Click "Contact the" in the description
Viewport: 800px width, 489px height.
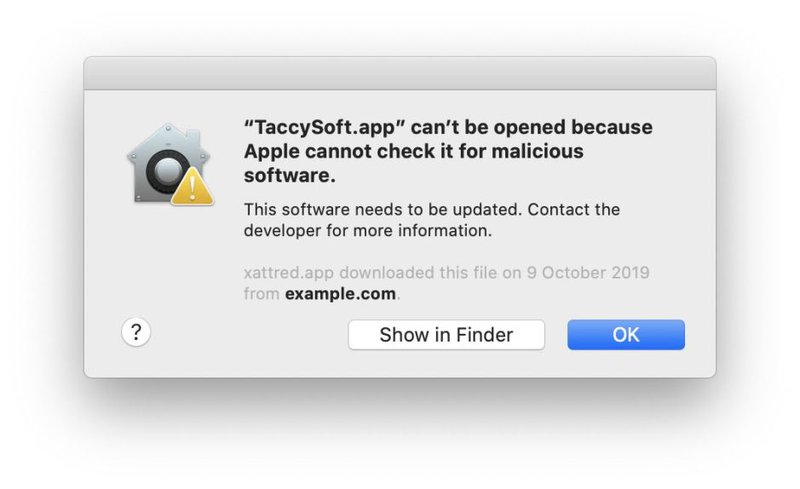pyautogui.click(x=573, y=209)
